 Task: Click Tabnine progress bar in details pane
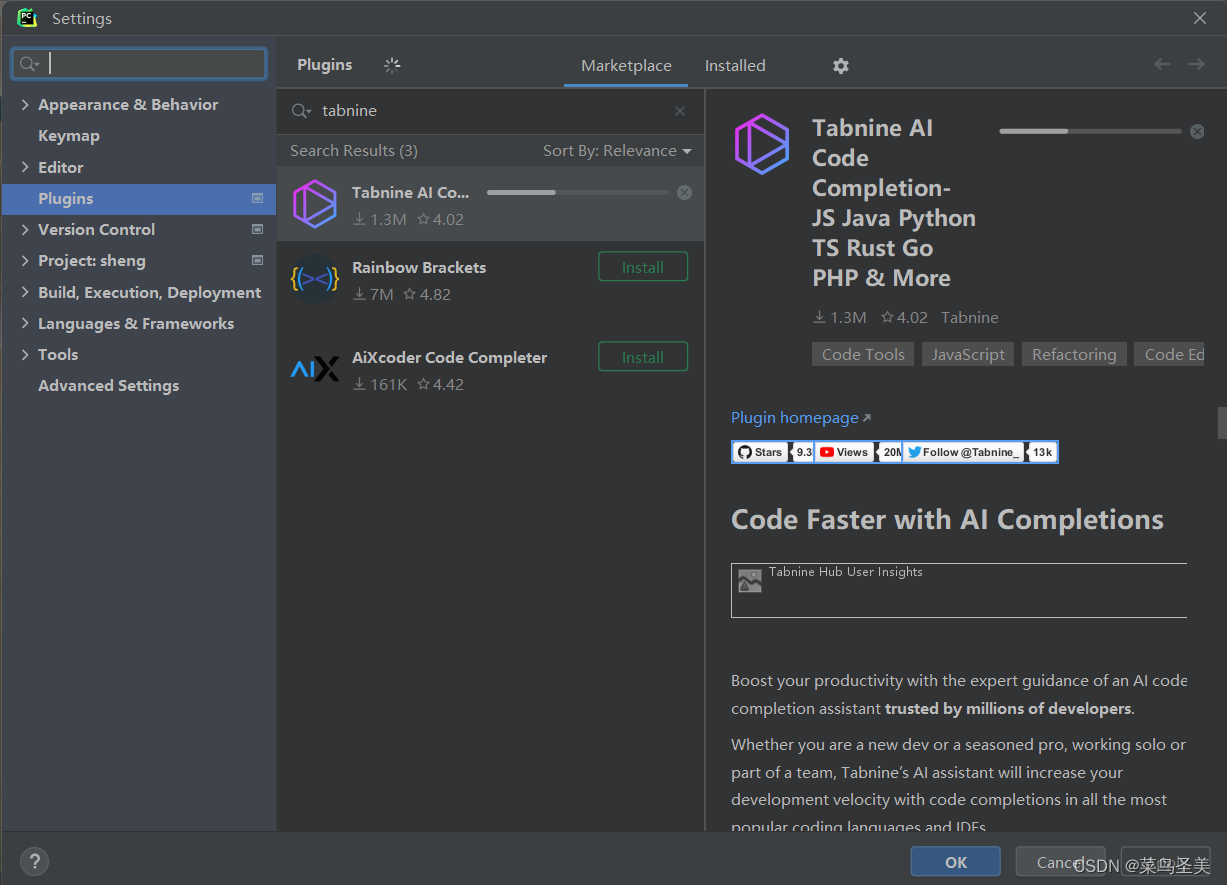pyautogui.click(x=1090, y=131)
